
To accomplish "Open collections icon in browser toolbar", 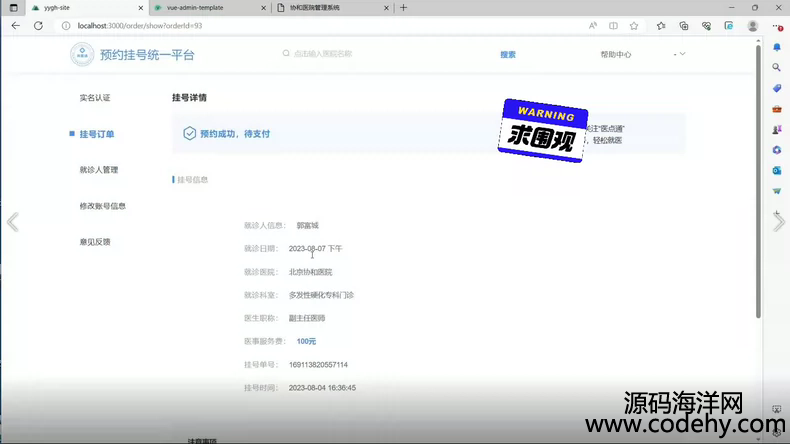I will pos(684,26).
